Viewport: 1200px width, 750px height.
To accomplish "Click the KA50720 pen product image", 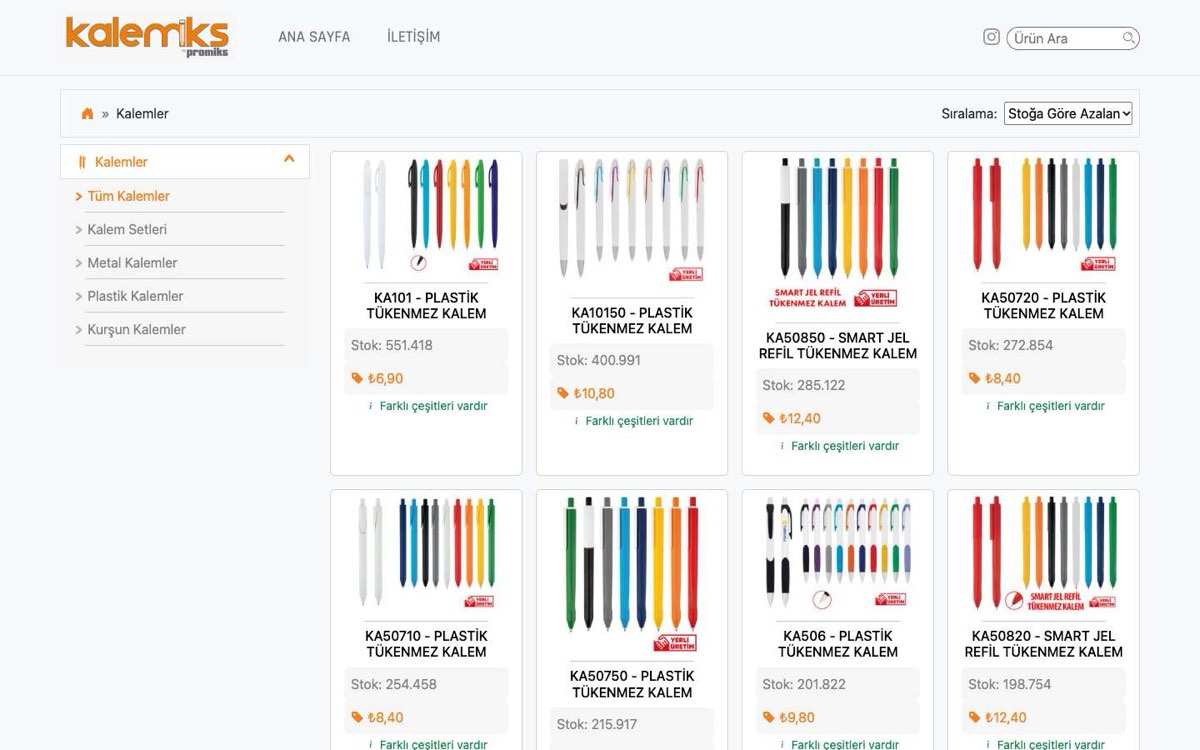I will tap(1043, 215).
